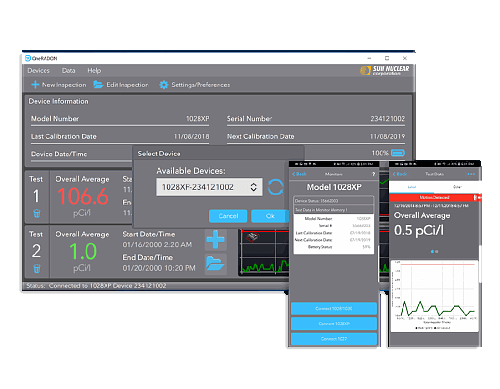Click the 0.5 pCi/l value on phone

click(419, 230)
